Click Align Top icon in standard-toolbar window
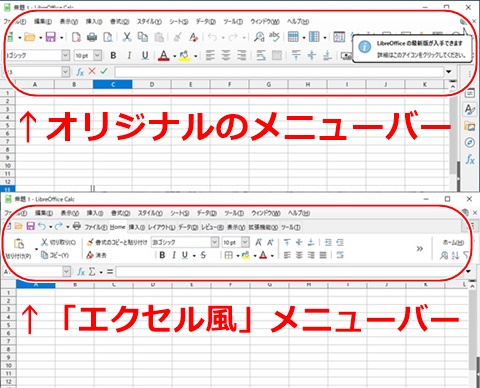This screenshot has width=480, height=388. pyautogui.click(x=296, y=55)
